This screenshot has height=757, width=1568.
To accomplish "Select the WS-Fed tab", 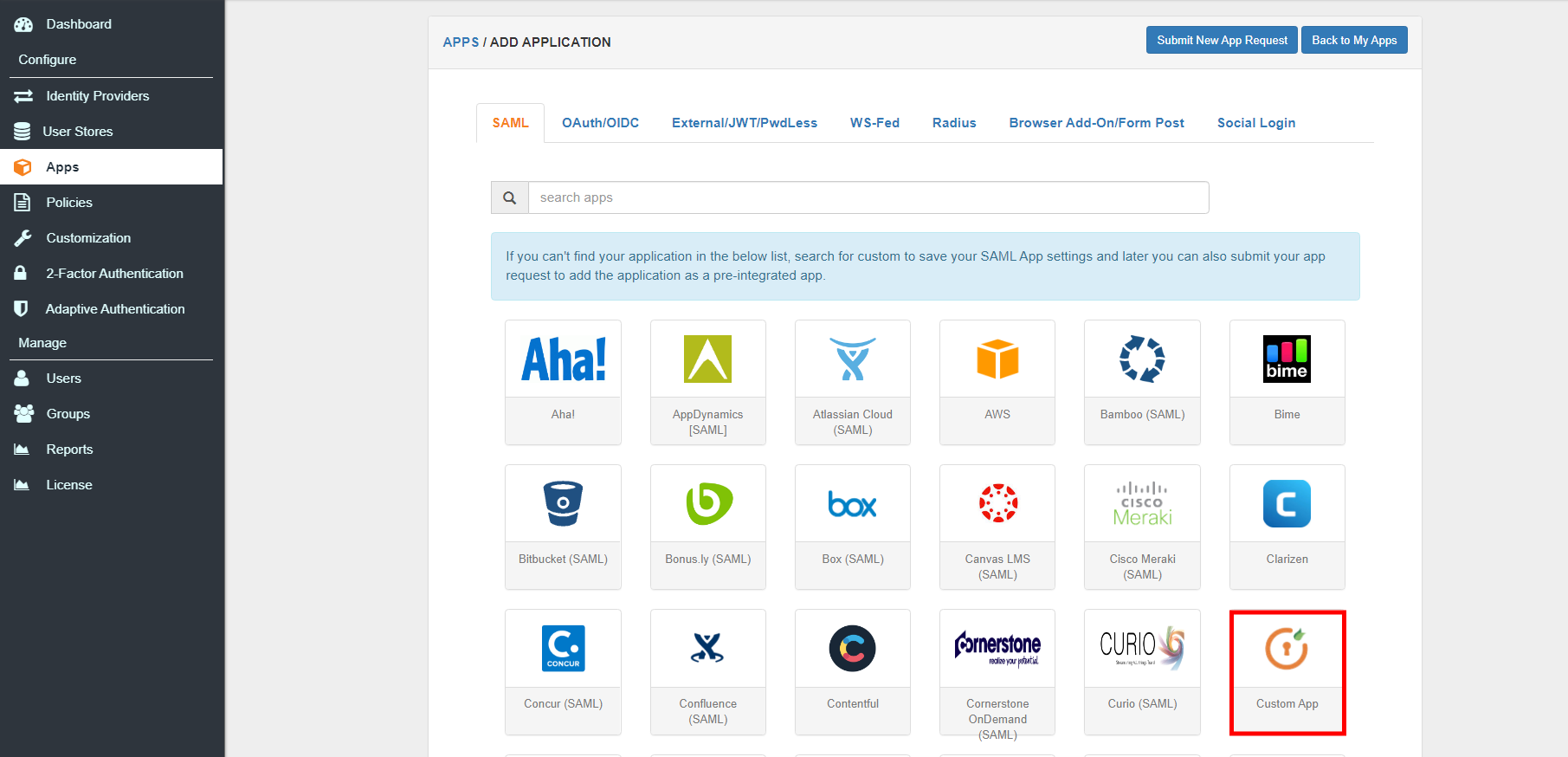I will pyautogui.click(x=874, y=123).
